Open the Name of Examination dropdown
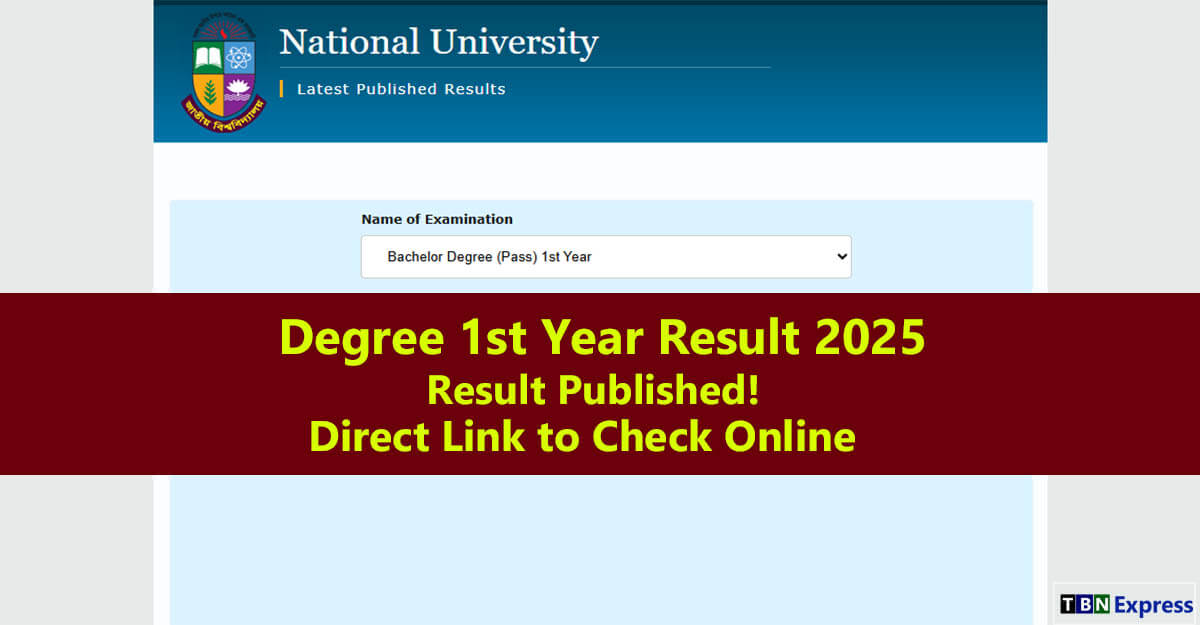Image resolution: width=1200 pixels, height=625 pixels. tap(606, 257)
